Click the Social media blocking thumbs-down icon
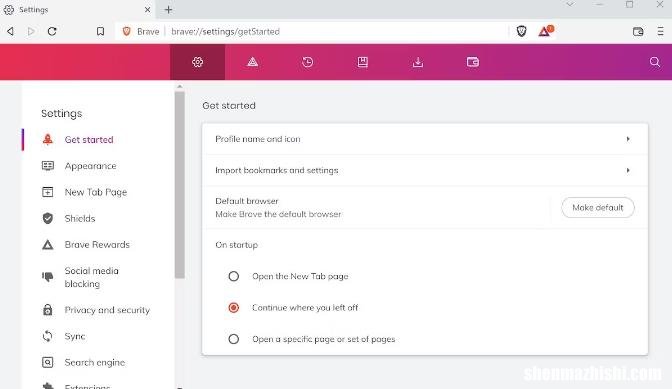The image size is (672, 389). 48,277
